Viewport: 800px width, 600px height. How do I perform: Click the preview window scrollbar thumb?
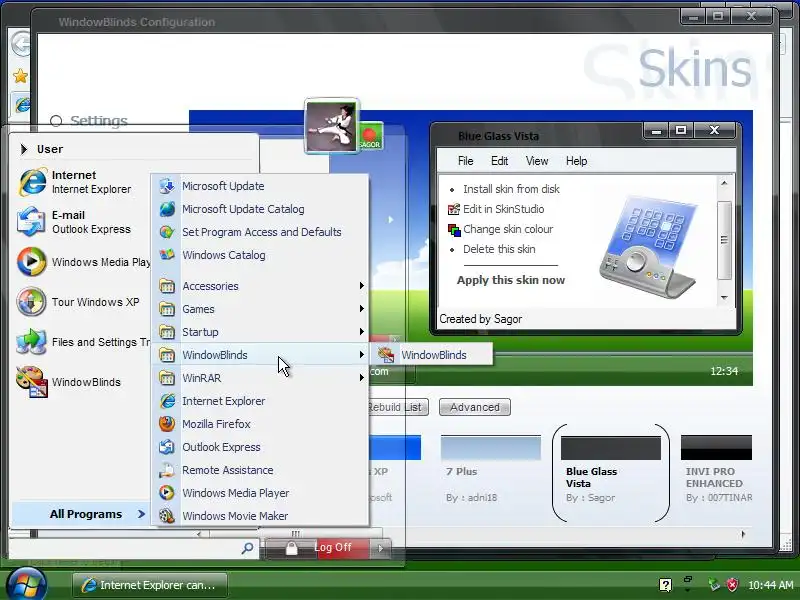tap(724, 240)
